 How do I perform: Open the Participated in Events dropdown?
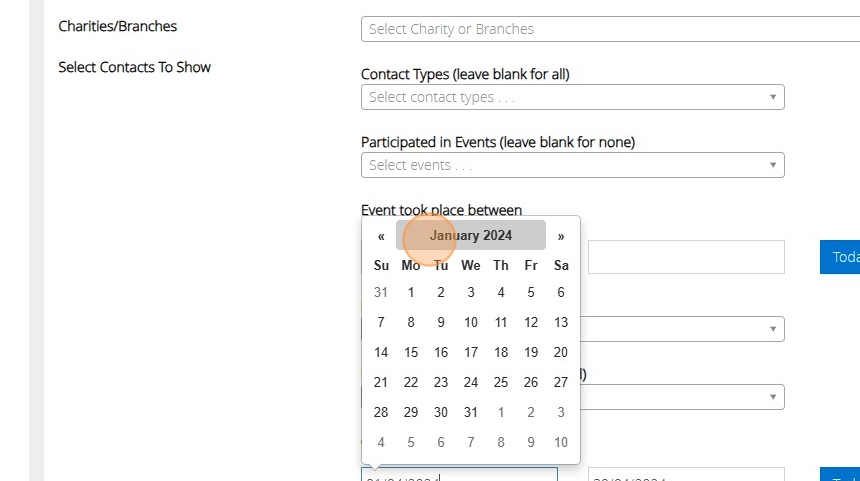[x=572, y=165]
